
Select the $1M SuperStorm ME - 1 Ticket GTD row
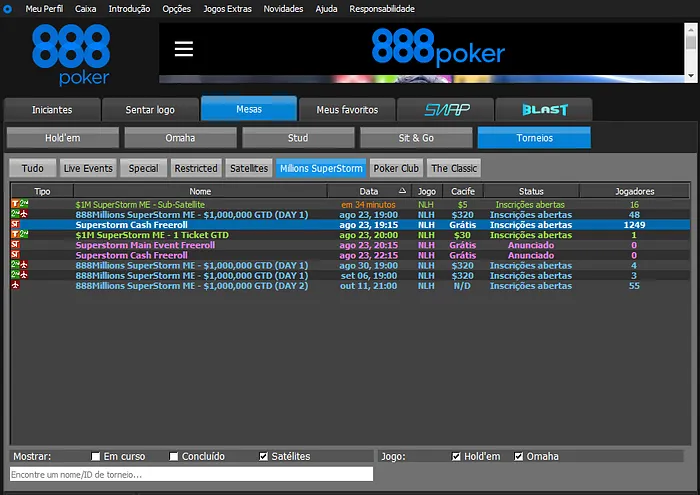pyautogui.click(x=350, y=234)
